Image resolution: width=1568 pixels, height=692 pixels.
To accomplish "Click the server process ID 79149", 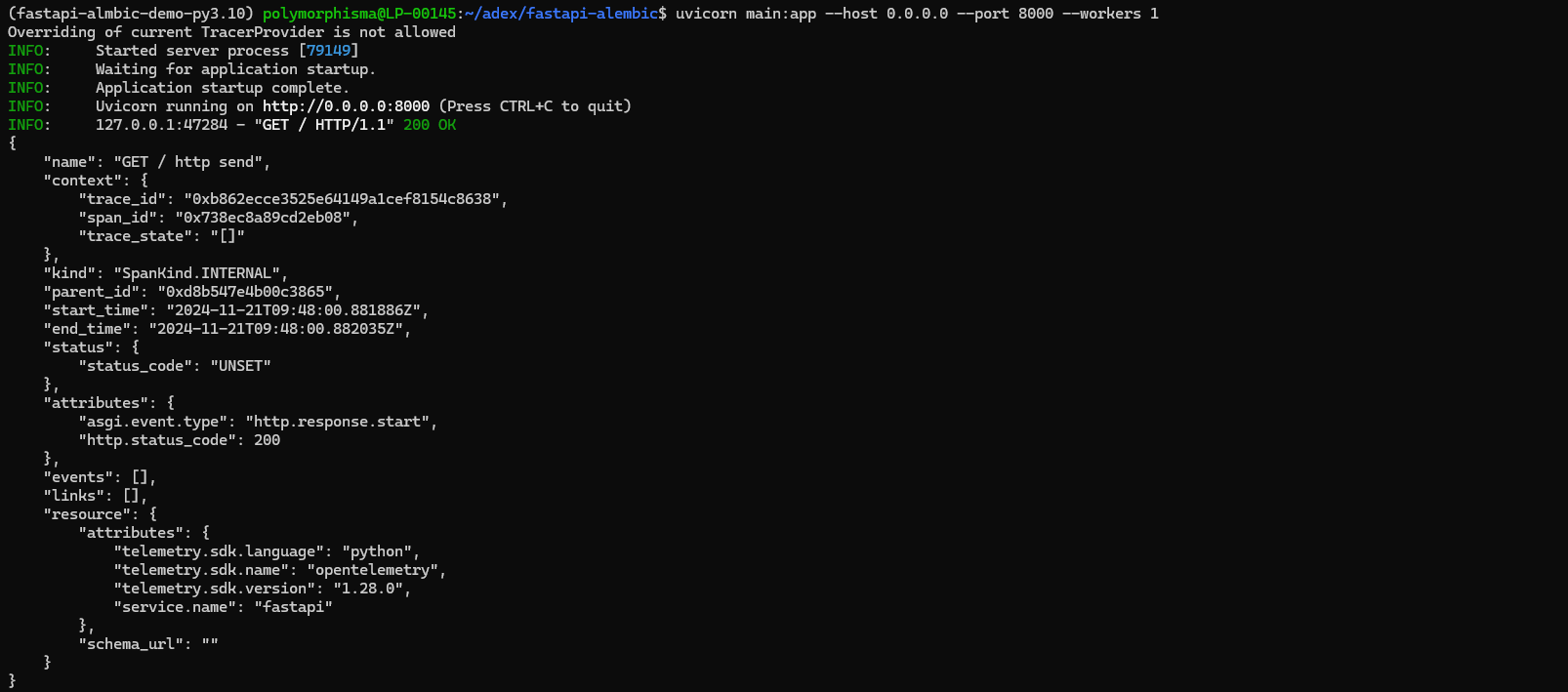I will [x=328, y=51].
